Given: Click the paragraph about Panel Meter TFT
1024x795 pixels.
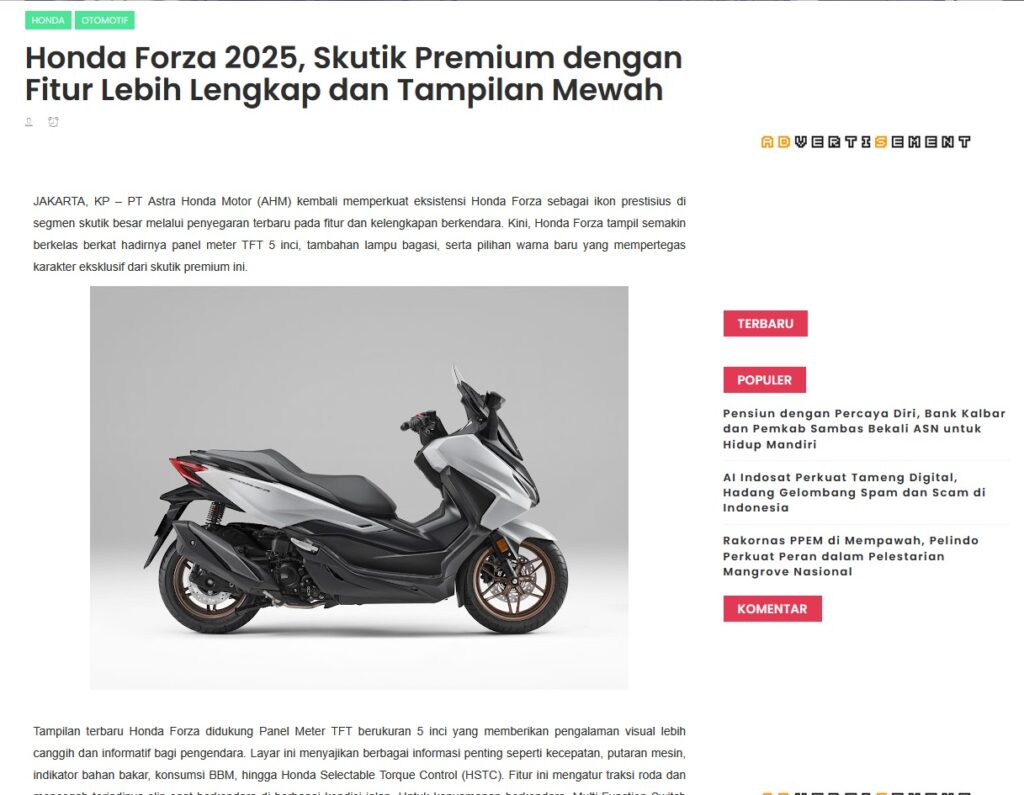Looking at the screenshot, I should [359, 760].
